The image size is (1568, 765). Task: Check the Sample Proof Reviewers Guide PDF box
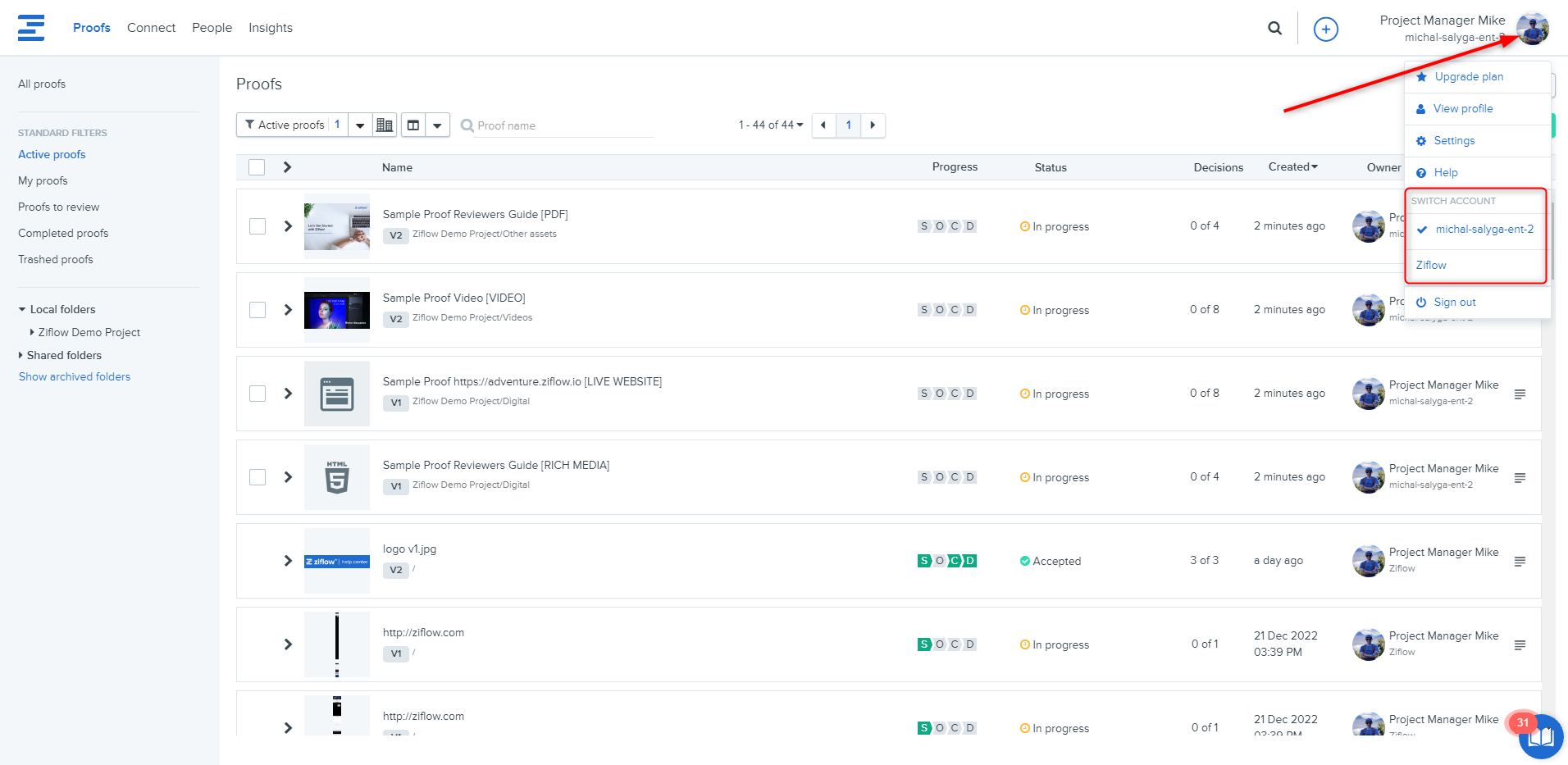pyautogui.click(x=258, y=226)
